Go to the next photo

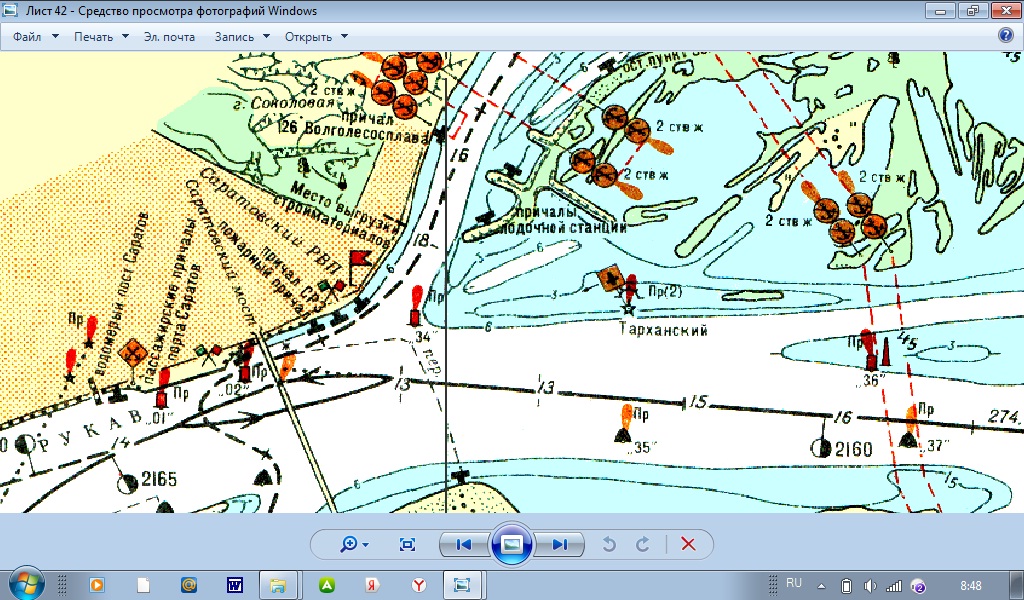559,544
